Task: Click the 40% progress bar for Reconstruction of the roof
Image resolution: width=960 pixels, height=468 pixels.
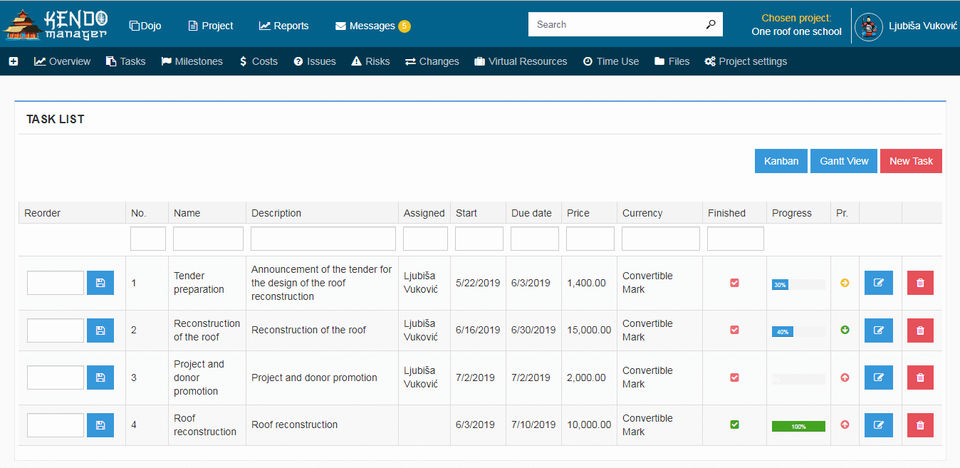Action: pyautogui.click(x=783, y=331)
